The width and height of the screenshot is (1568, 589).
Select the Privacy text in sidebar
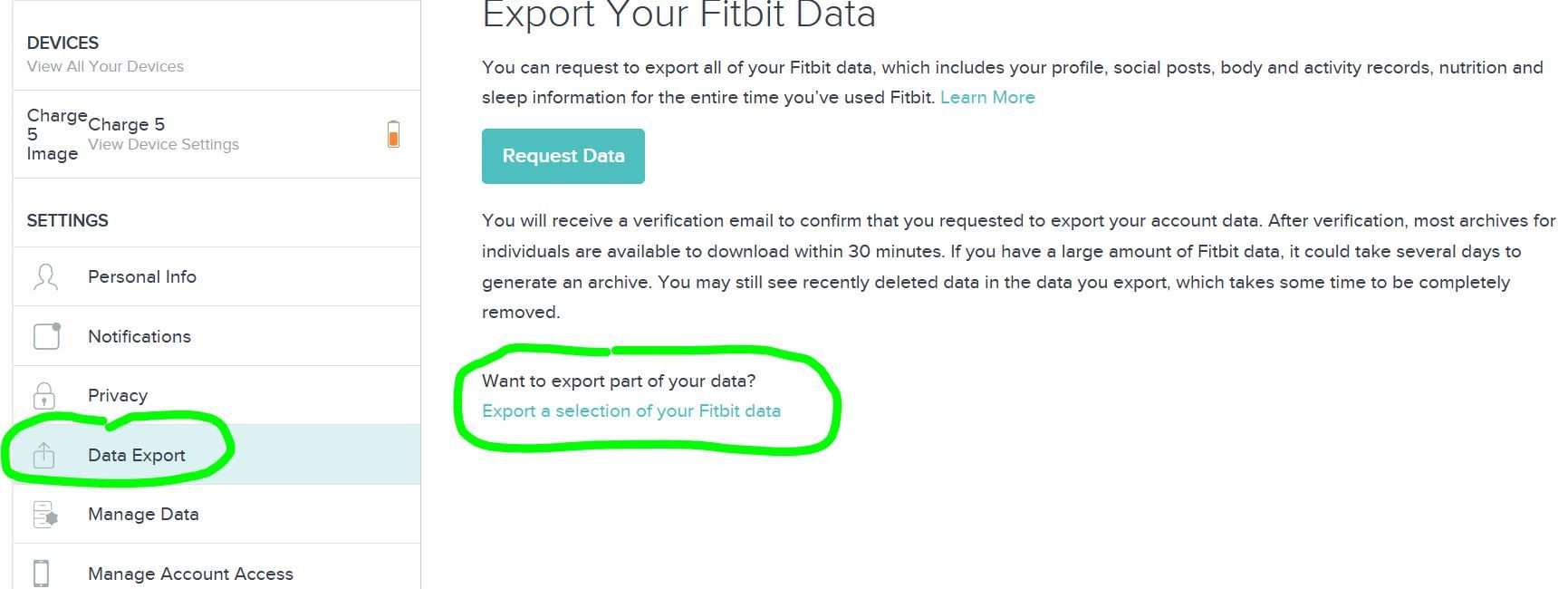tap(118, 396)
